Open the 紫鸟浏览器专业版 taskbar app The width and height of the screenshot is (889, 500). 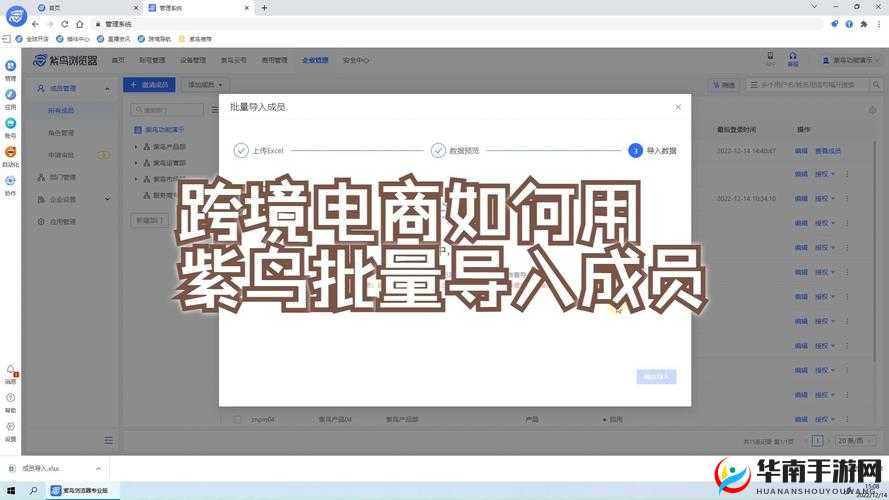coord(83,490)
